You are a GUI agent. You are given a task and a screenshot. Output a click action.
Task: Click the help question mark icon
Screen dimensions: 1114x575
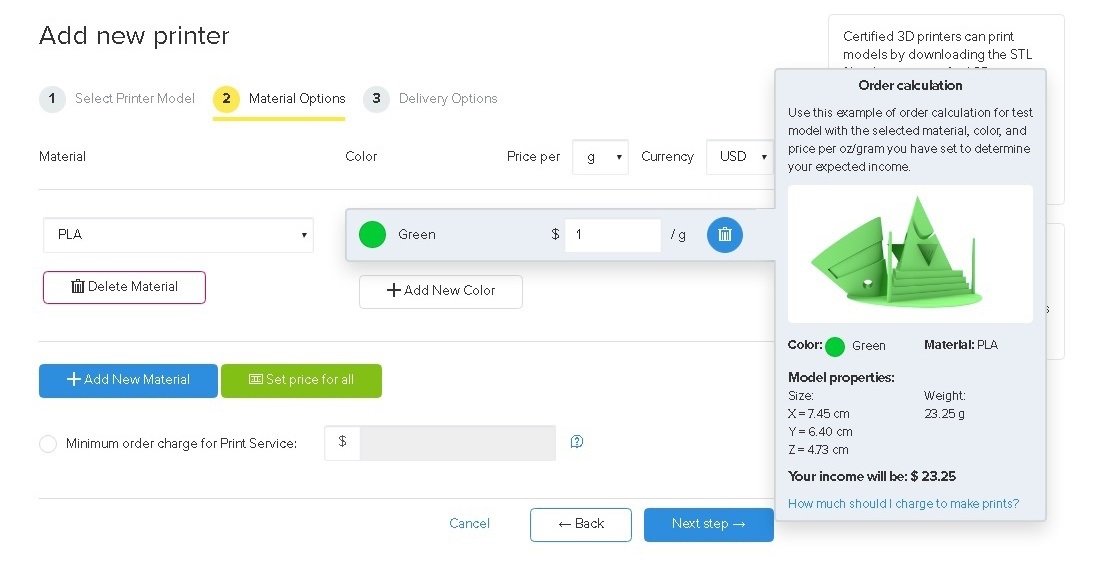point(577,442)
